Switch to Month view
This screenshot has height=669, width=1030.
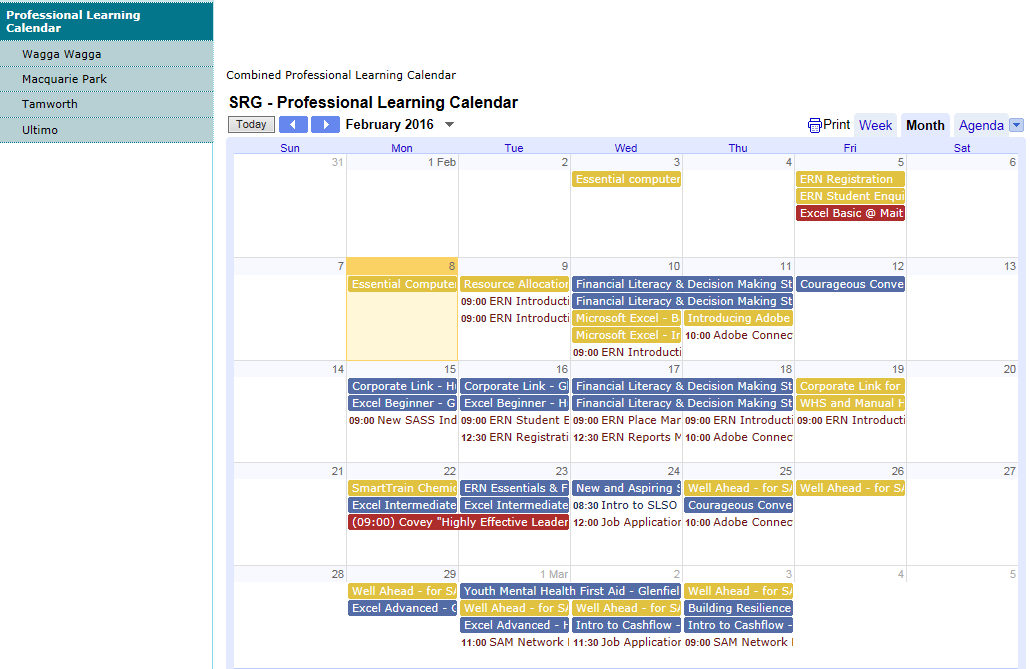pyautogui.click(x=925, y=125)
